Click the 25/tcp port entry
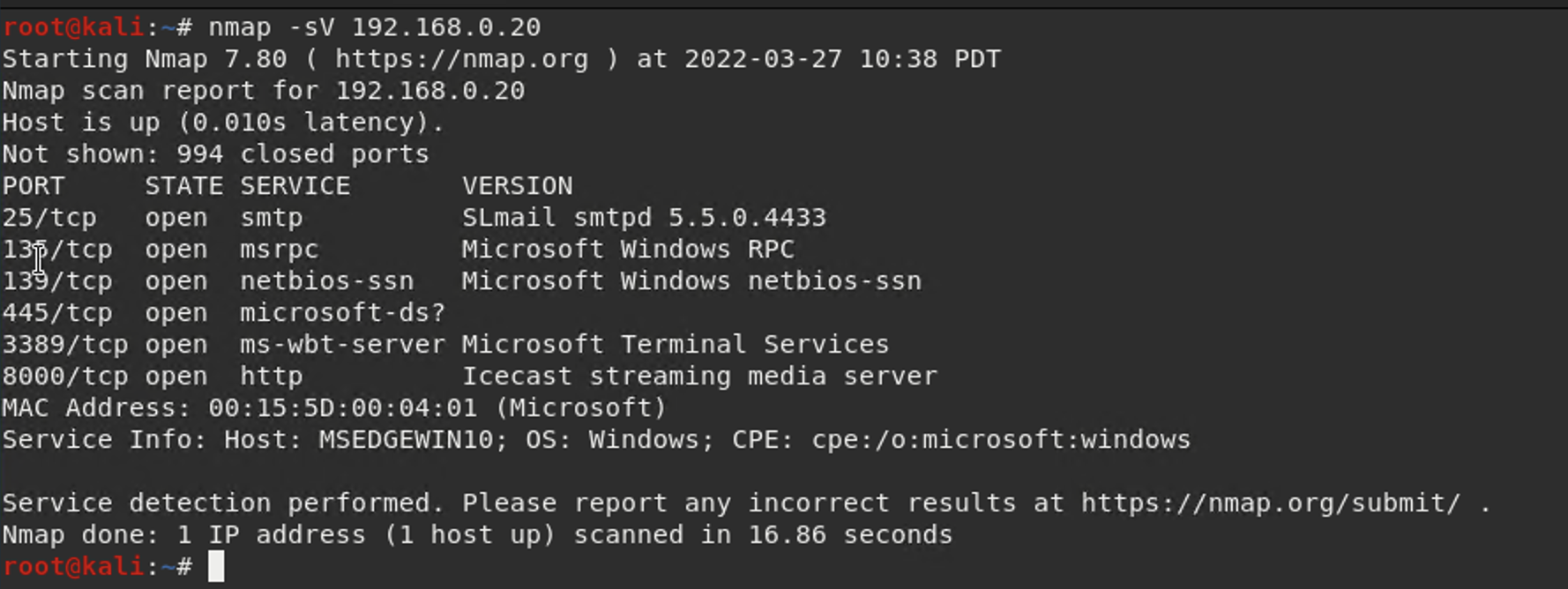Screen dimensions: 1568x589 (x=49, y=218)
